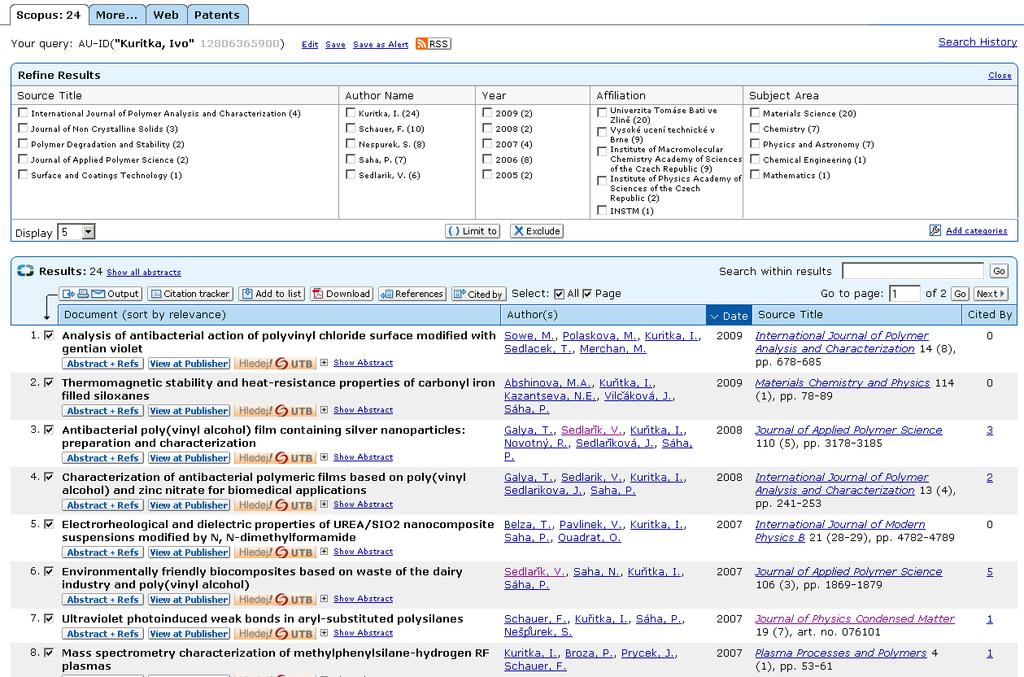Image resolution: width=1024 pixels, height=677 pixels.
Task: Open Plasma Processes and Polymers source link
Action: click(x=840, y=653)
